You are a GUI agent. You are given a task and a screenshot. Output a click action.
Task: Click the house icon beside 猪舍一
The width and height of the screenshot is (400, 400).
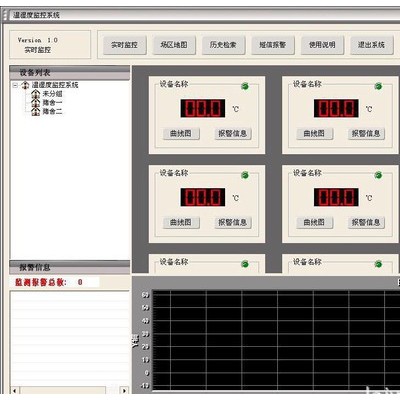[x=35, y=103]
